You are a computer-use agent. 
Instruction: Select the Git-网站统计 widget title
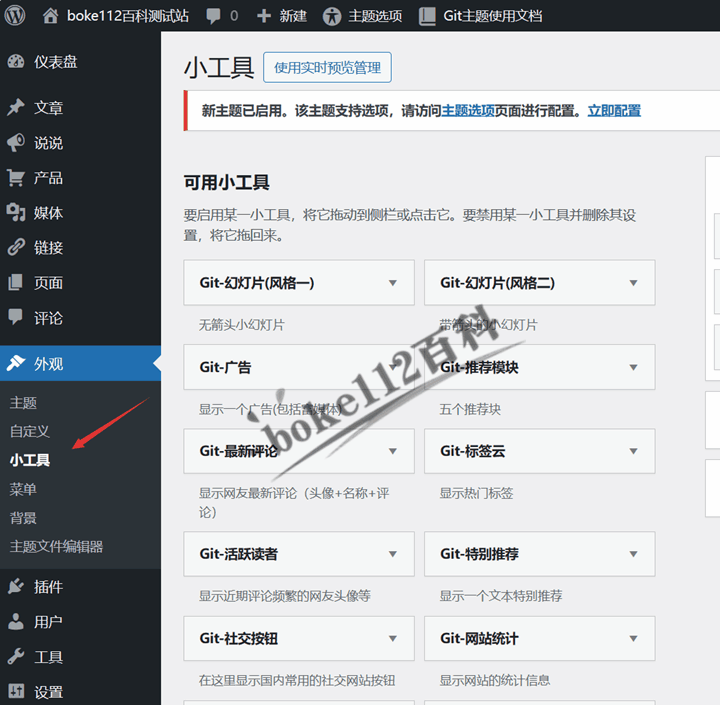coord(479,638)
